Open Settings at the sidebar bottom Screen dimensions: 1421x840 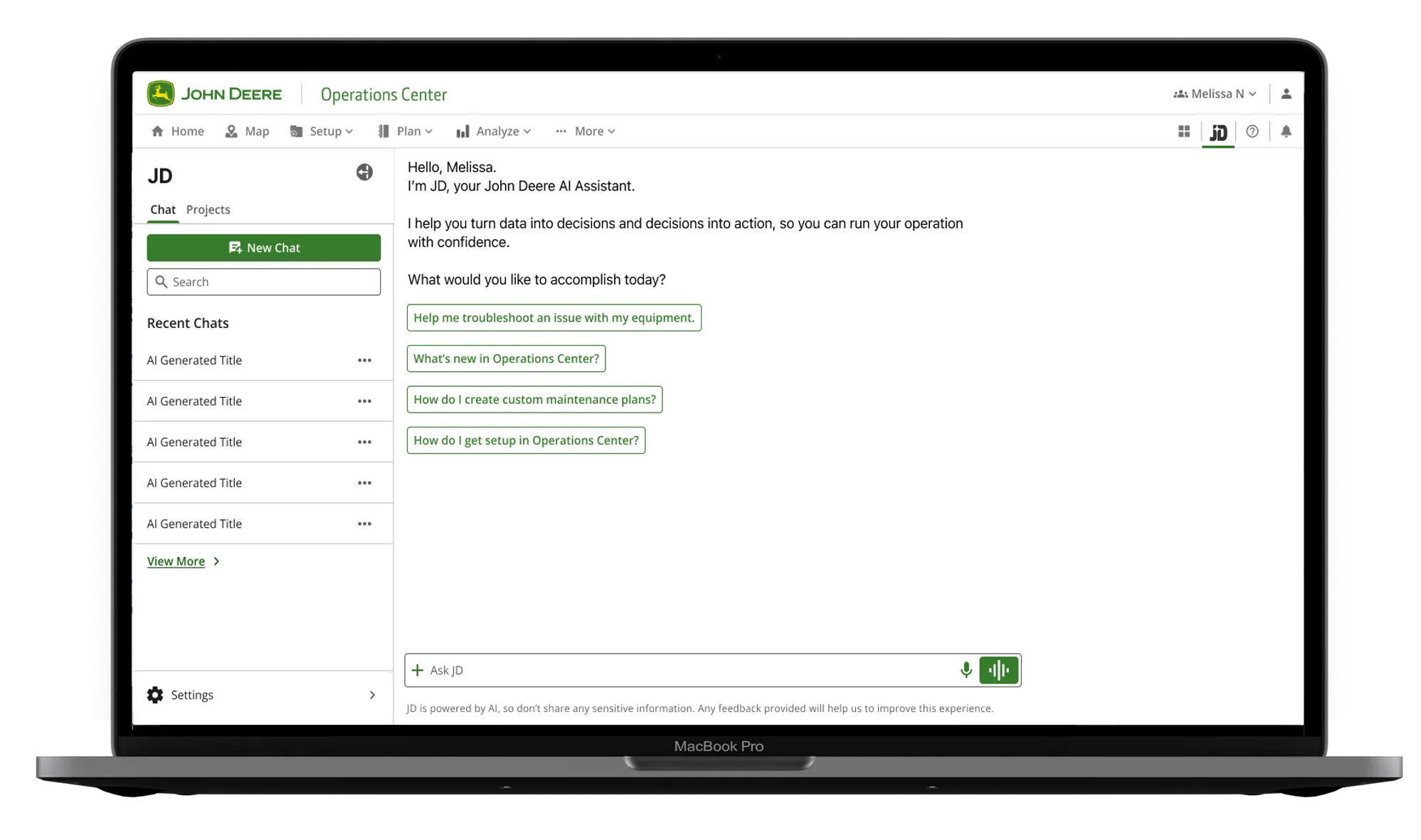pyautogui.click(x=263, y=696)
